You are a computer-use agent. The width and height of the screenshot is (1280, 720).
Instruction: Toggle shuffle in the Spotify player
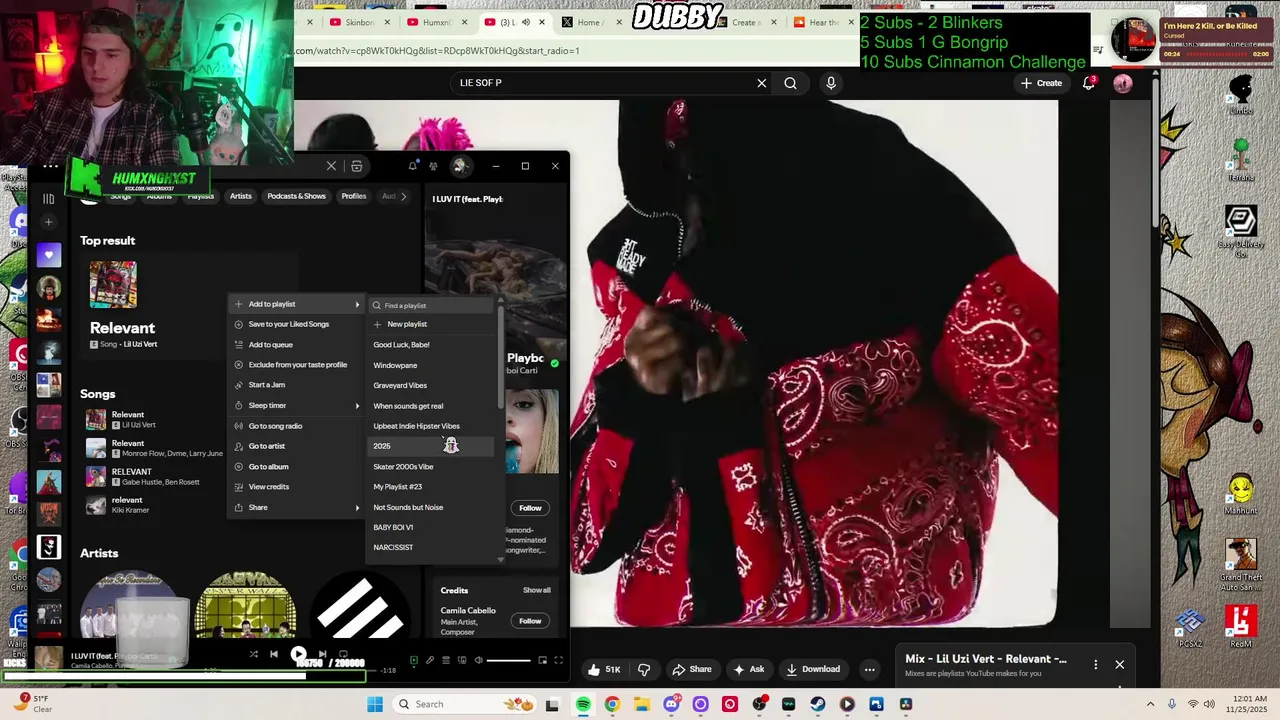[253, 654]
